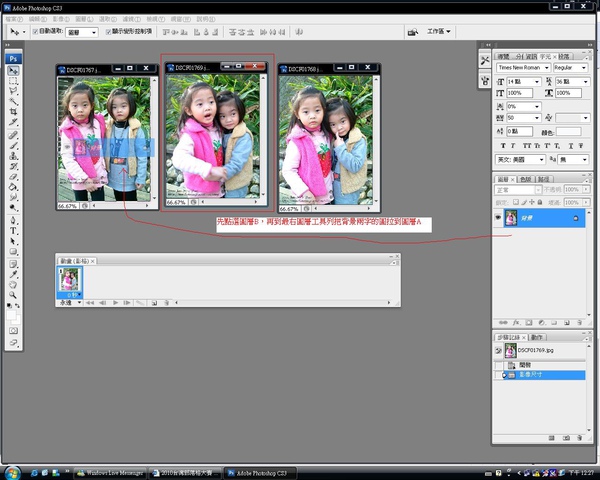Open the tracking value 50 dropdown
600x480 pixels.
(x=524, y=118)
